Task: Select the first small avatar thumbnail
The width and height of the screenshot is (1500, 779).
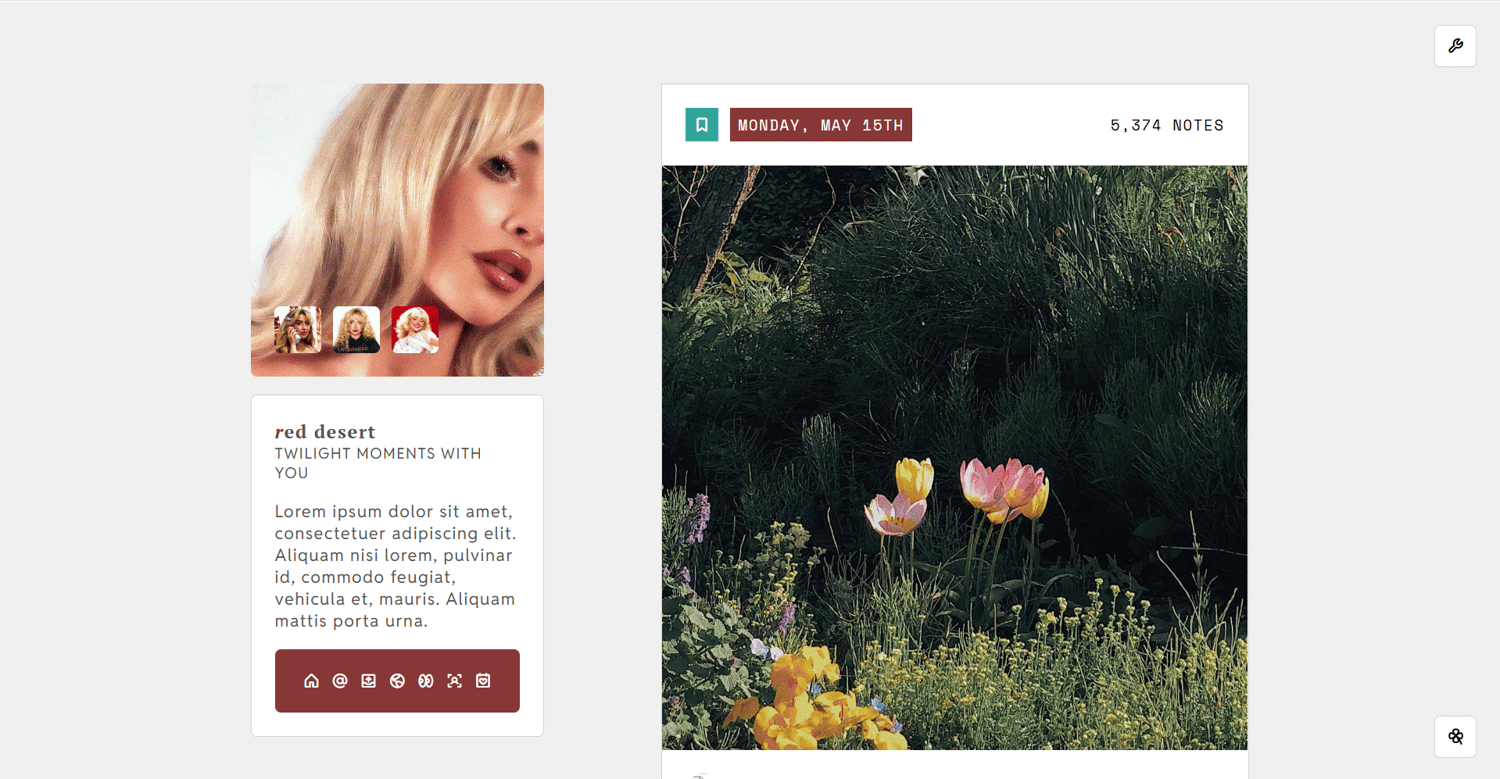Action: 298,330
